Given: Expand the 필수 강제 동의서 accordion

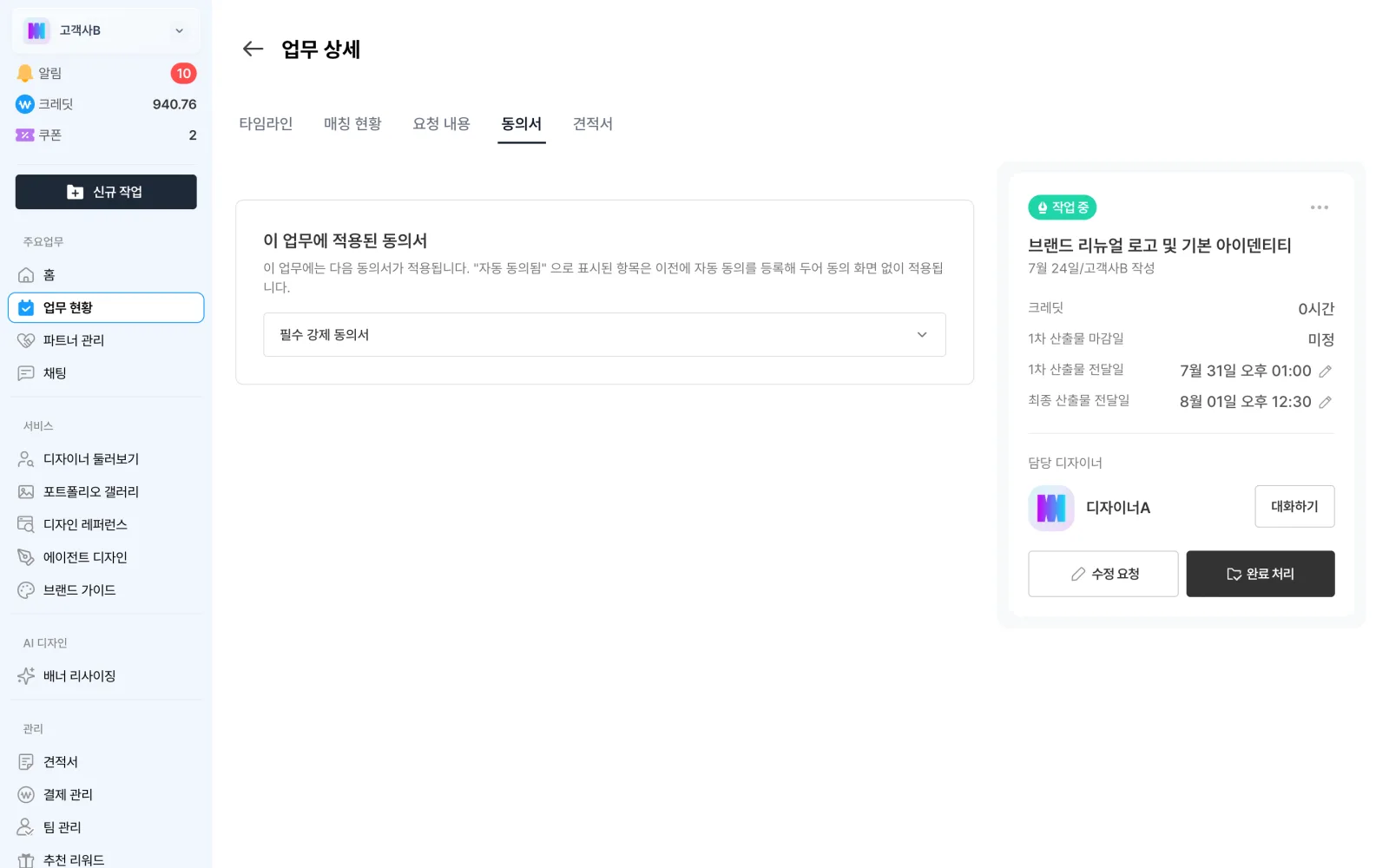Looking at the screenshot, I should point(604,334).
